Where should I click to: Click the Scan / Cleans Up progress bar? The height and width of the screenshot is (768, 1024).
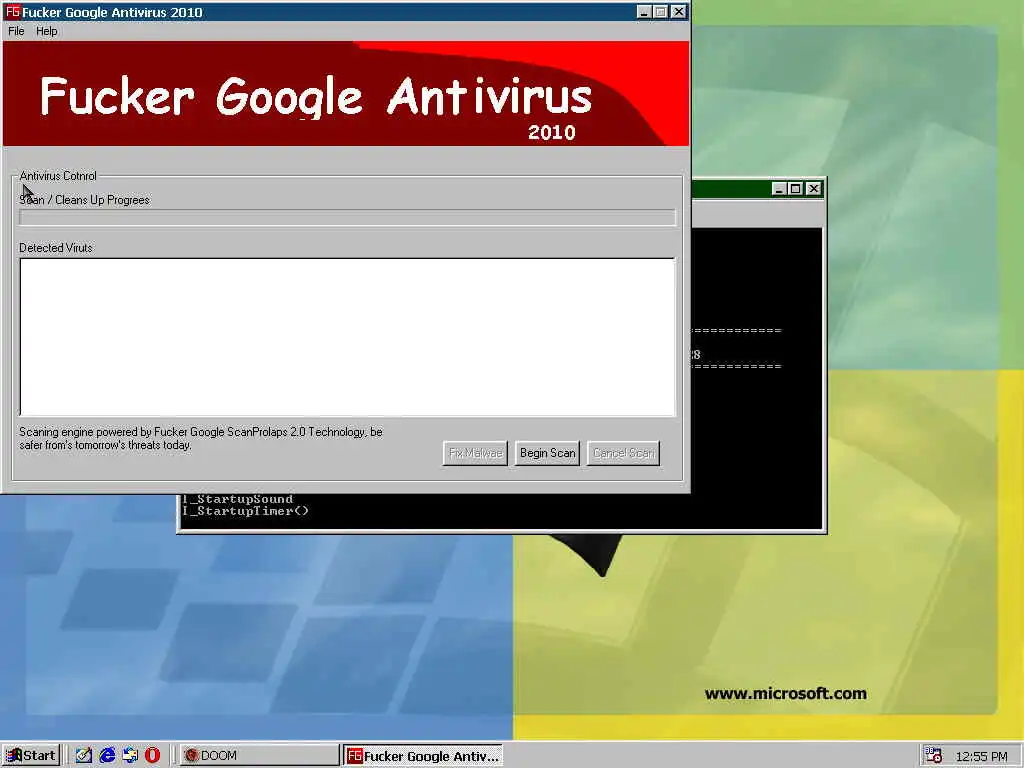coord(347,217)
